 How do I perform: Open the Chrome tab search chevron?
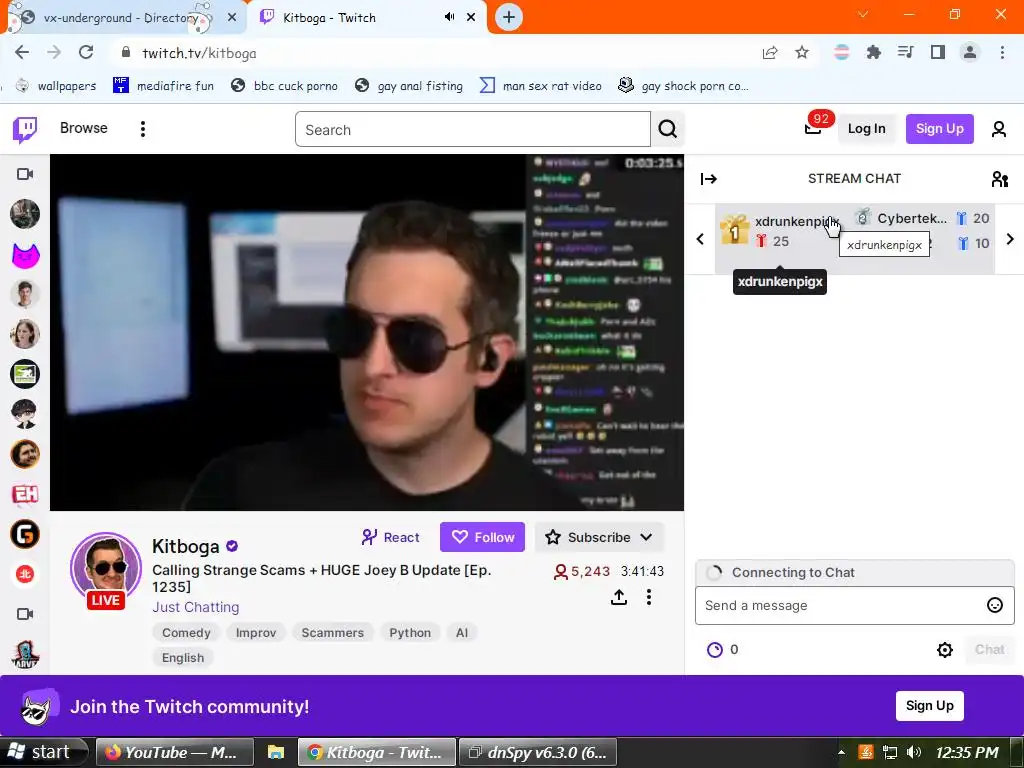863,14
